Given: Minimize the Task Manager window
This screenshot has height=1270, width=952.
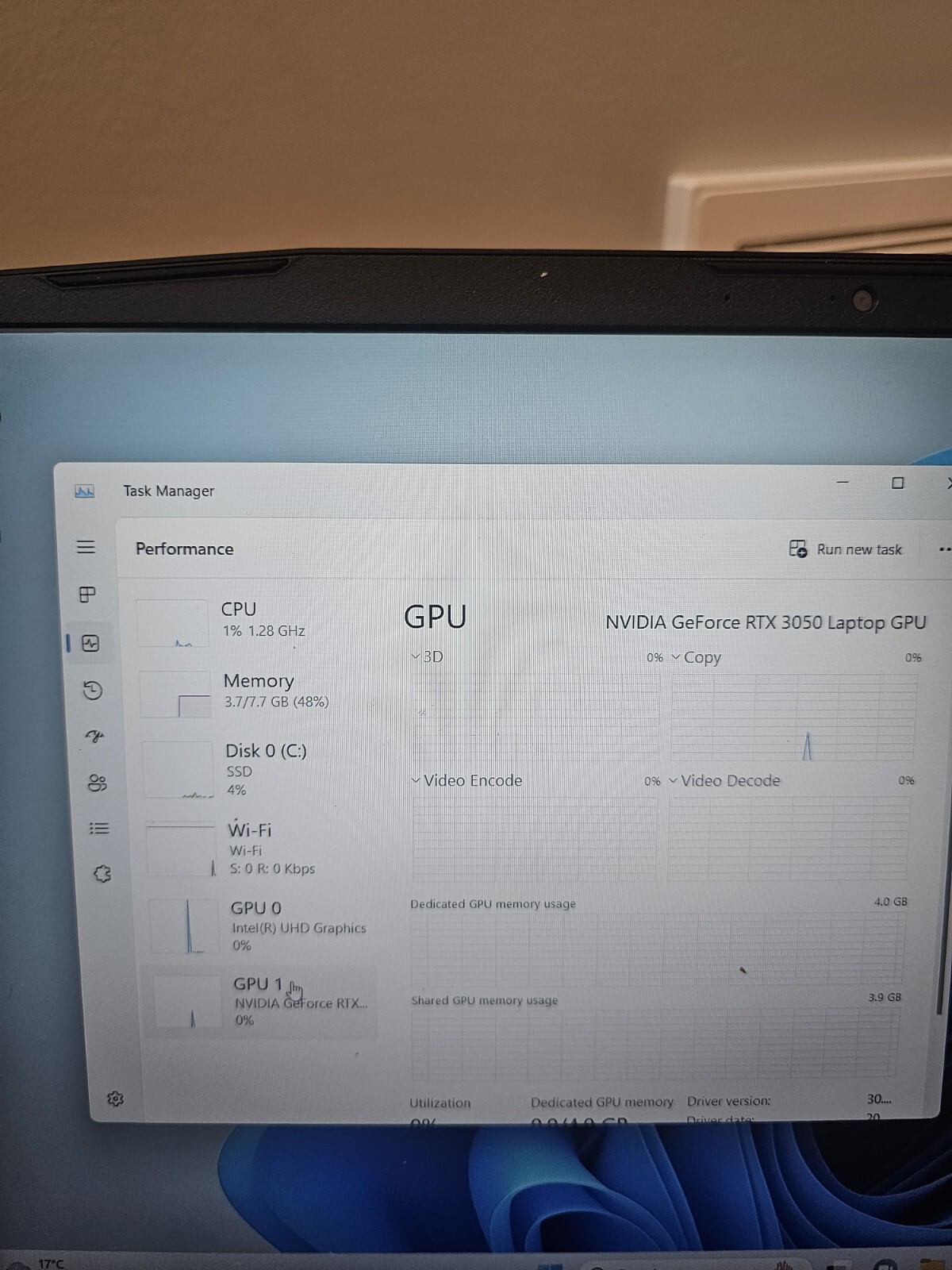Looking at the screenshot, I should (843, 482).
